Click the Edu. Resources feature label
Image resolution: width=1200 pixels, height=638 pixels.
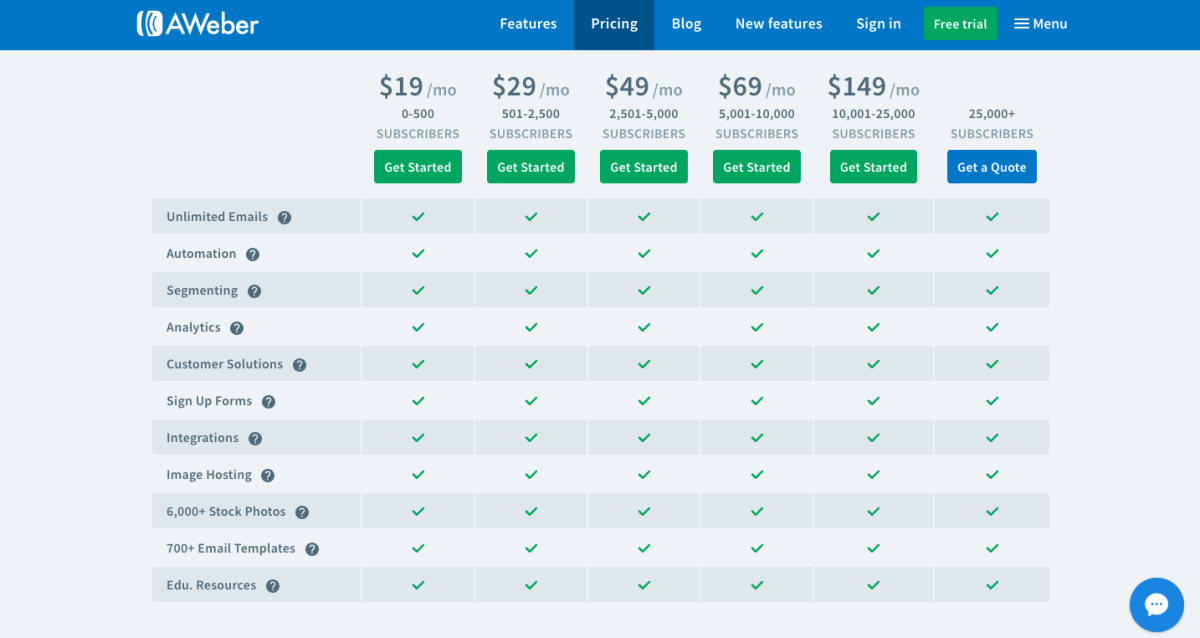click(x=211, y=586)
